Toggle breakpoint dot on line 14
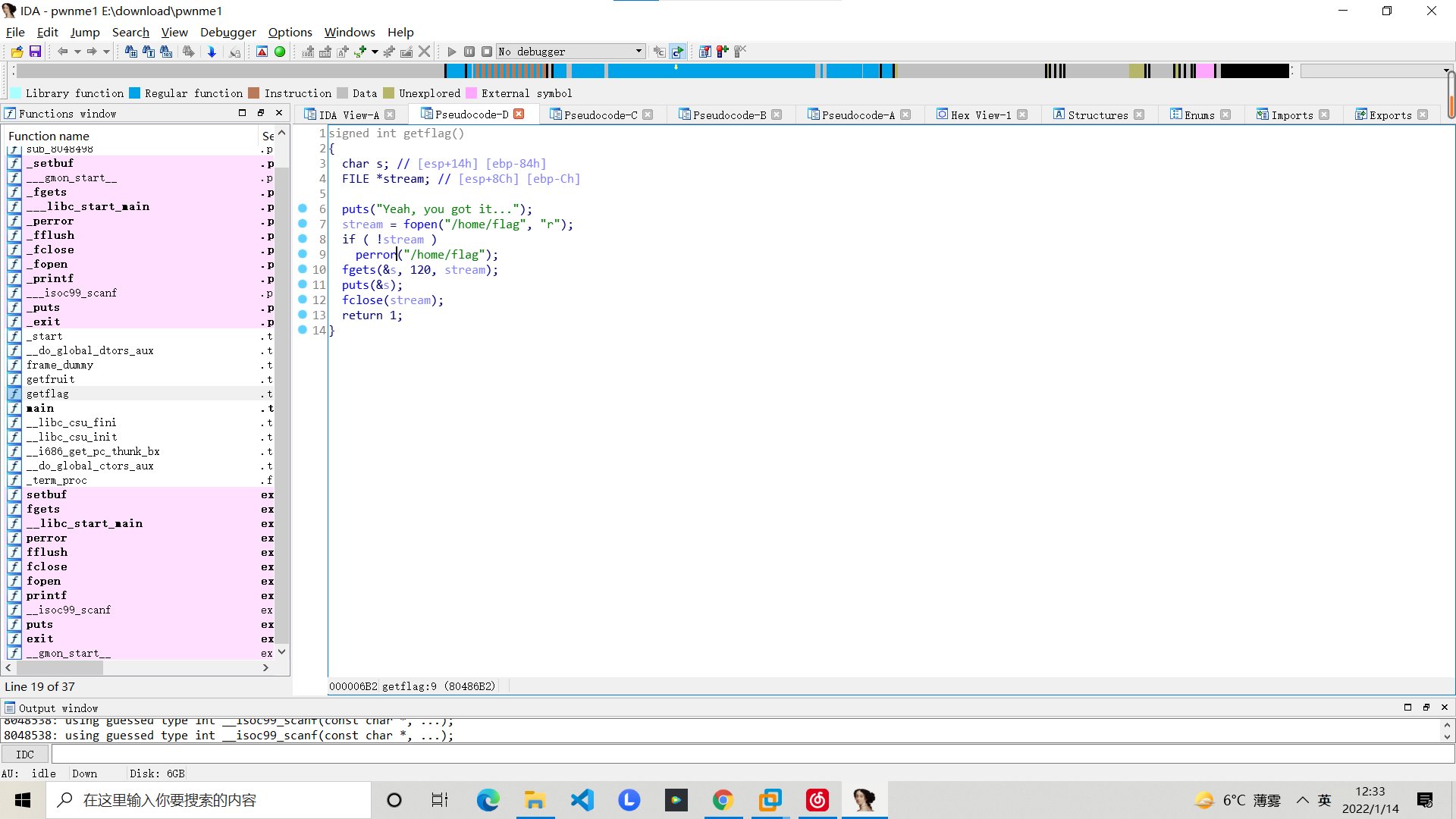The height and width of the screenshot is (819, 1456). pyautogui.click(x=303, y=330)
